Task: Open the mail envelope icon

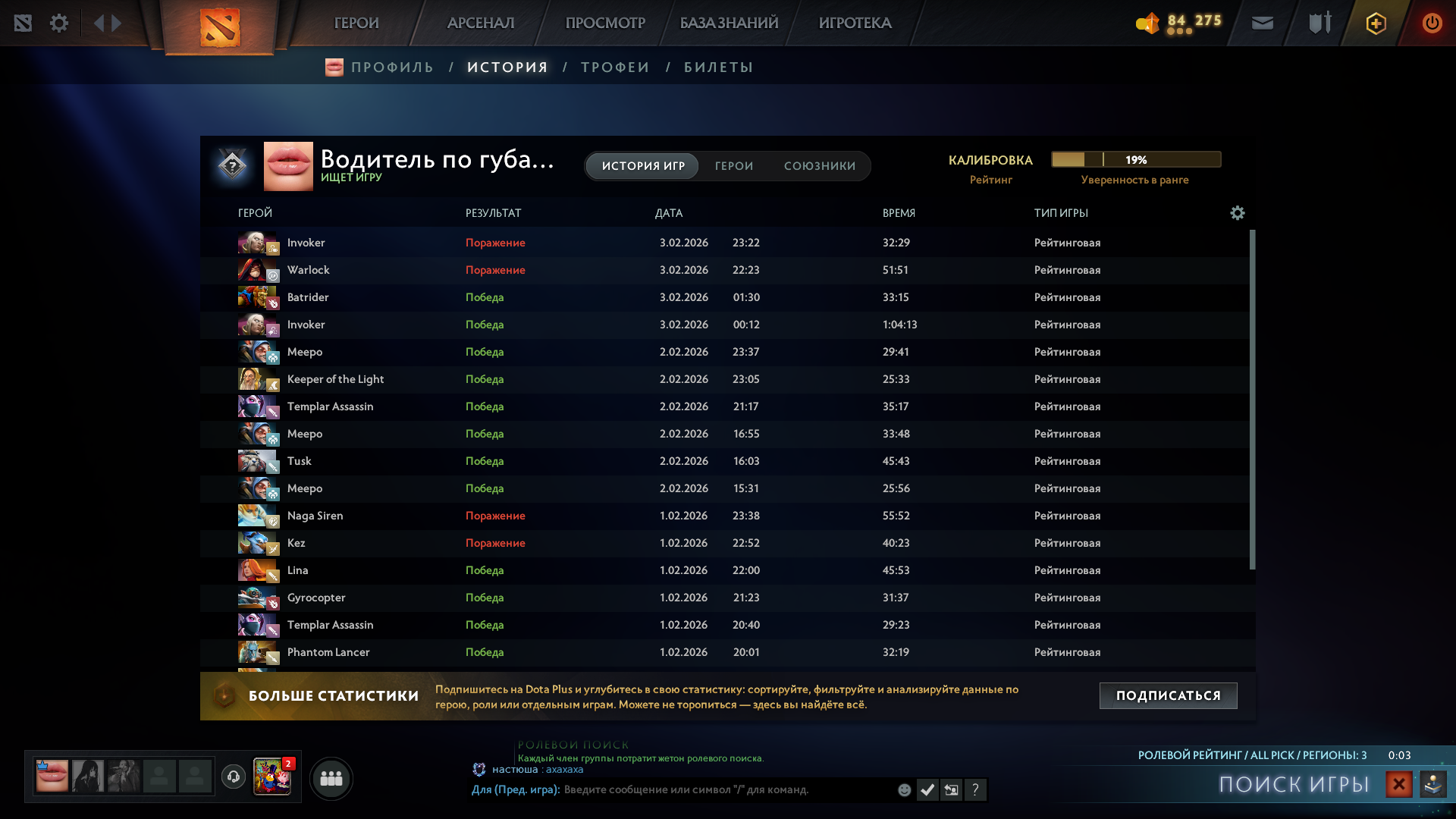Action: coord(1262,23)
